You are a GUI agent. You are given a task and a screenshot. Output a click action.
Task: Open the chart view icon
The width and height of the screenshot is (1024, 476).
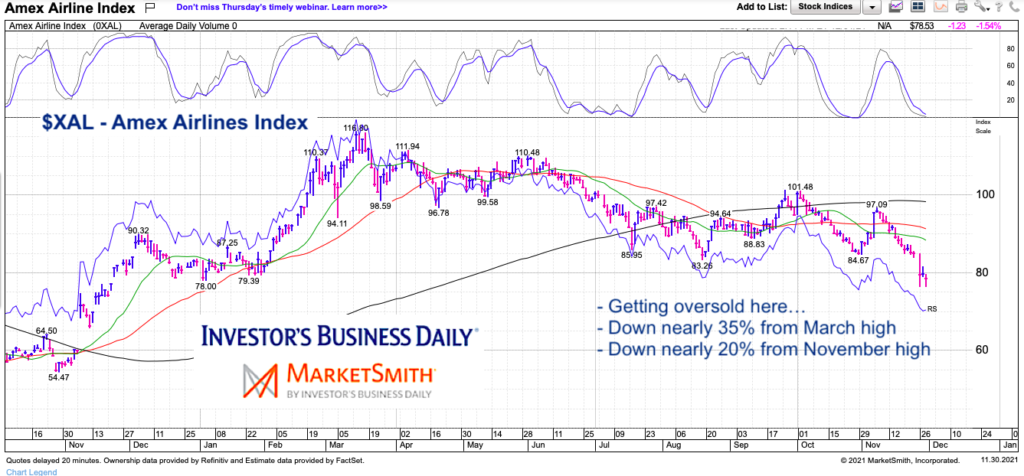(897, 7)
